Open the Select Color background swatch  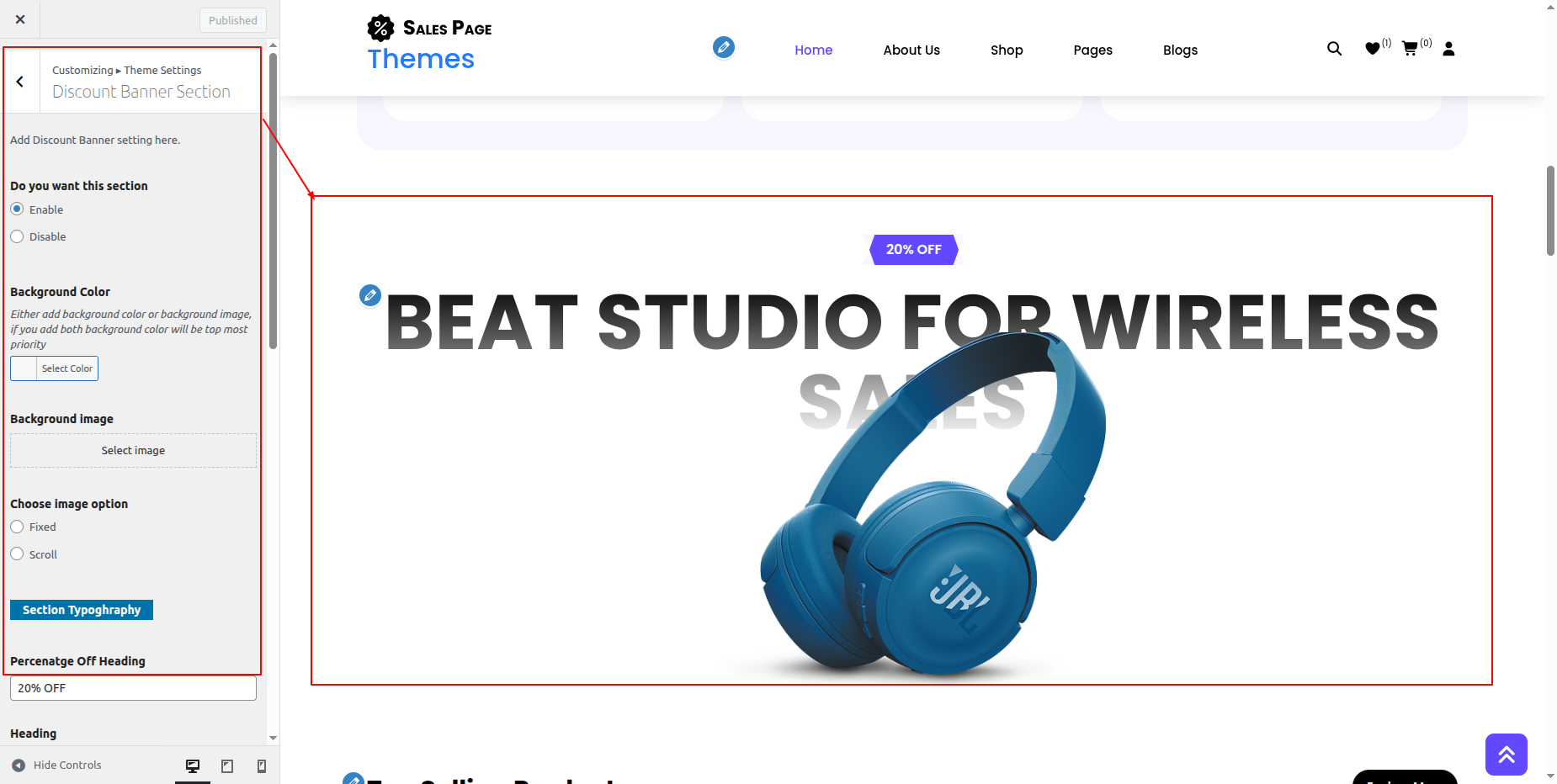[55, 368]
